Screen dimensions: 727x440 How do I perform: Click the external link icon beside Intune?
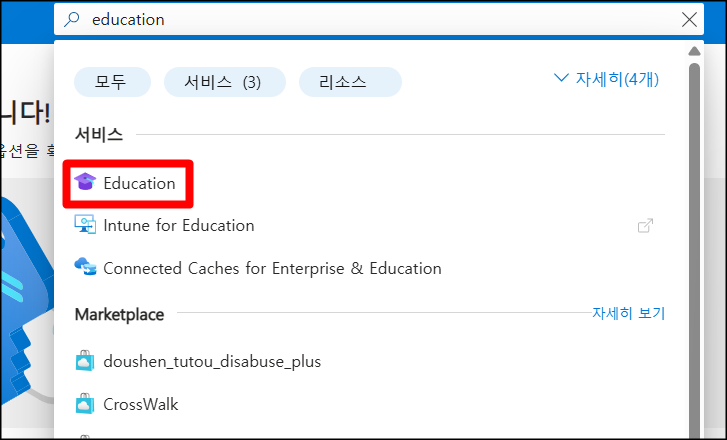(645, 226)
